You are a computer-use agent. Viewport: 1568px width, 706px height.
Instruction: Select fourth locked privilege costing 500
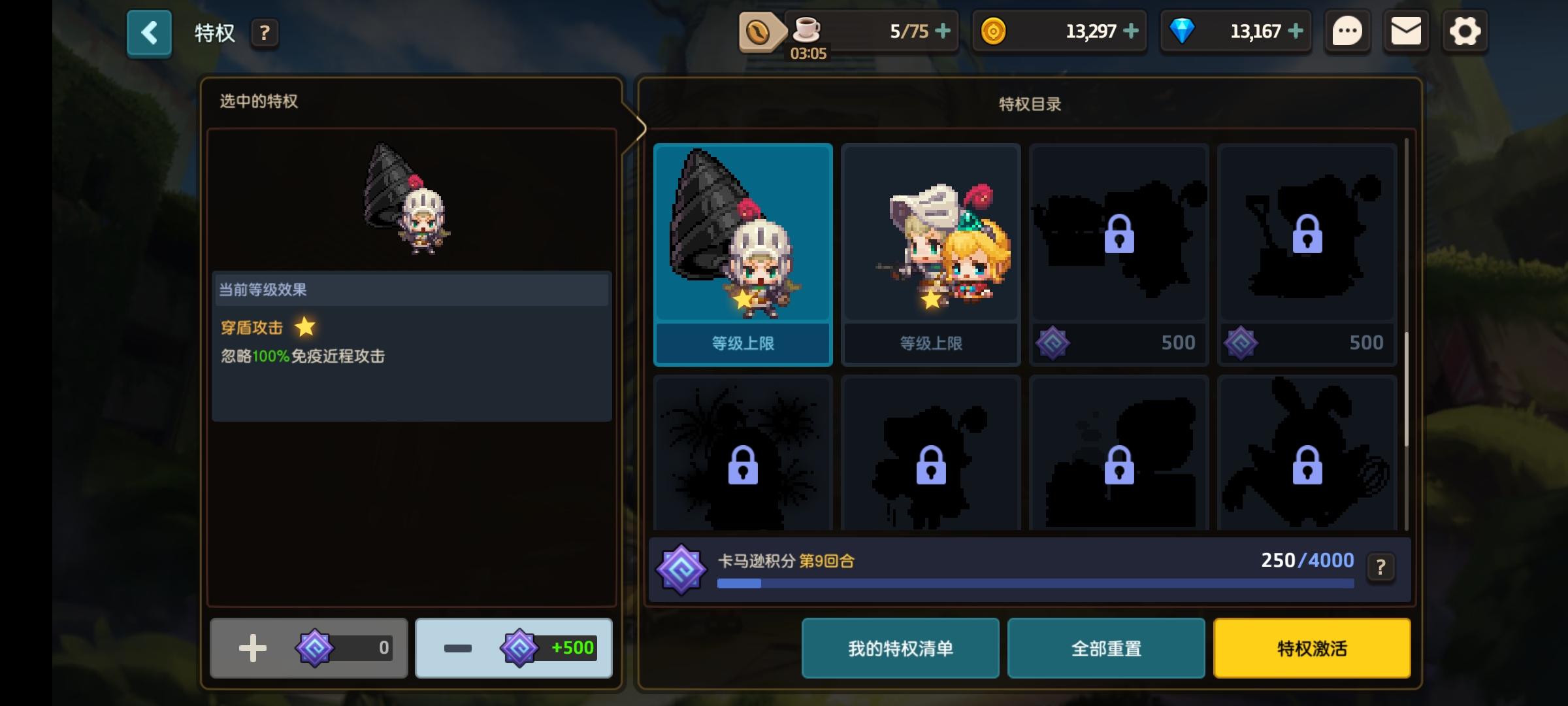[x=1307, y=254]
